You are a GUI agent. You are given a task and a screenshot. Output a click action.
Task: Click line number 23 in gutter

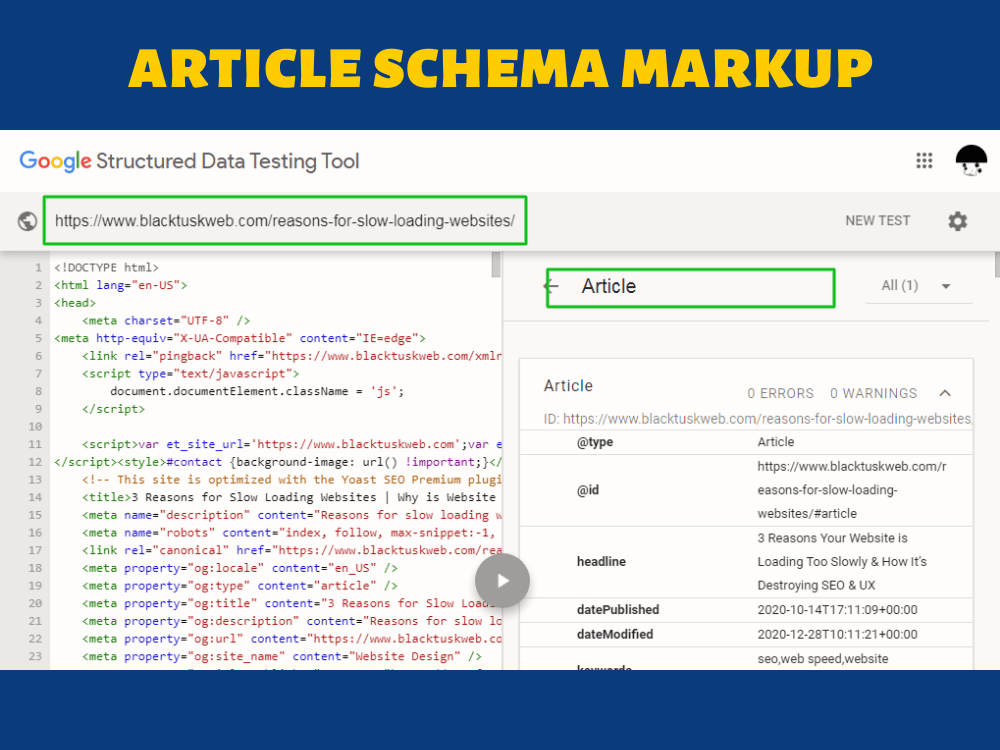(x=35, y=656)
